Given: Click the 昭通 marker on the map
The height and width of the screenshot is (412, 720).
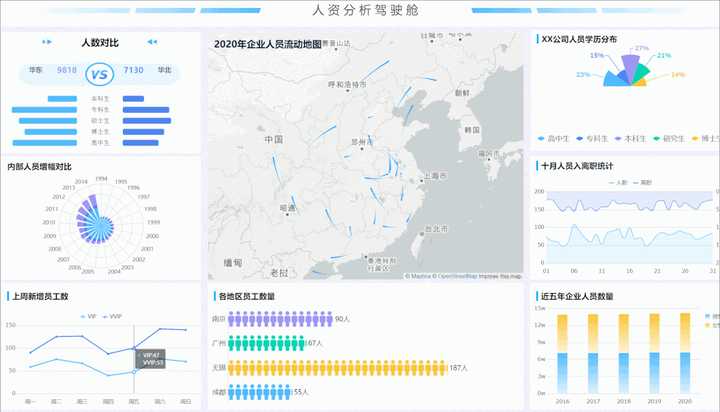Looking at the screenshot, I should point(288,214).
